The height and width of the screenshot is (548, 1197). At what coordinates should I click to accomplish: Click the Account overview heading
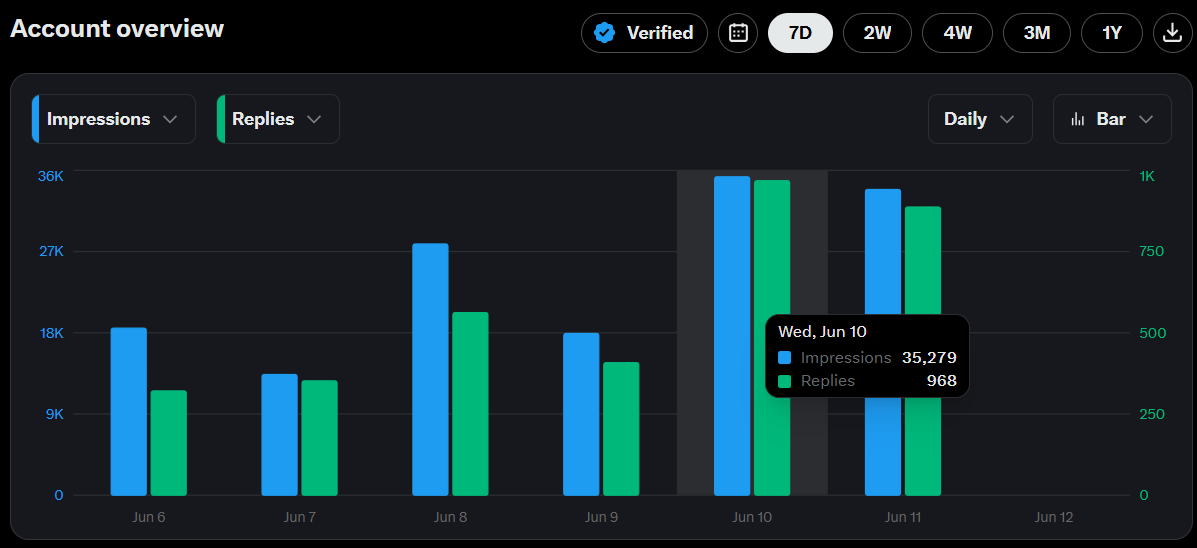click(117, 28)
